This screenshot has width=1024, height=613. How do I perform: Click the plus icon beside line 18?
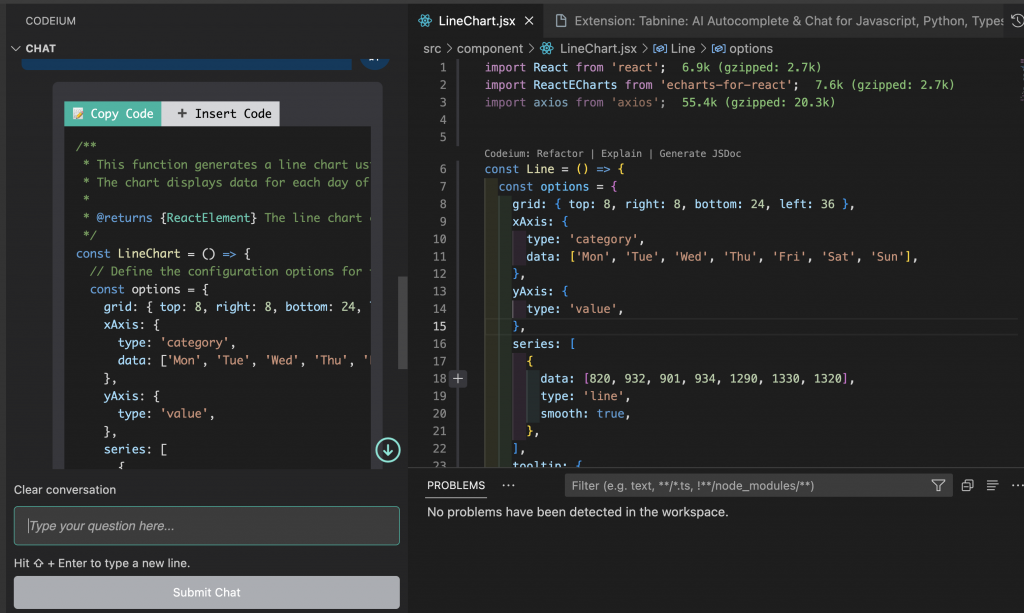point(459,378)
